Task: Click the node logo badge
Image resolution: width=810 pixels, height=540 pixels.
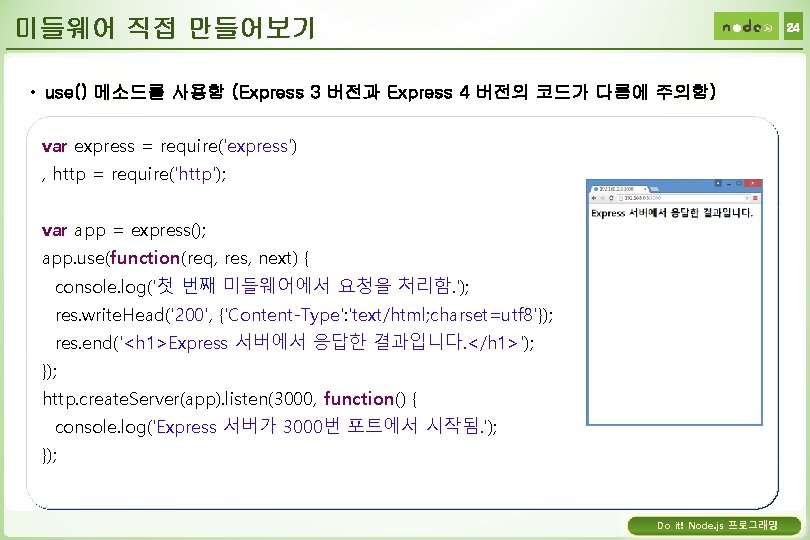Action: pyautogui.click(x=746, y=26)
